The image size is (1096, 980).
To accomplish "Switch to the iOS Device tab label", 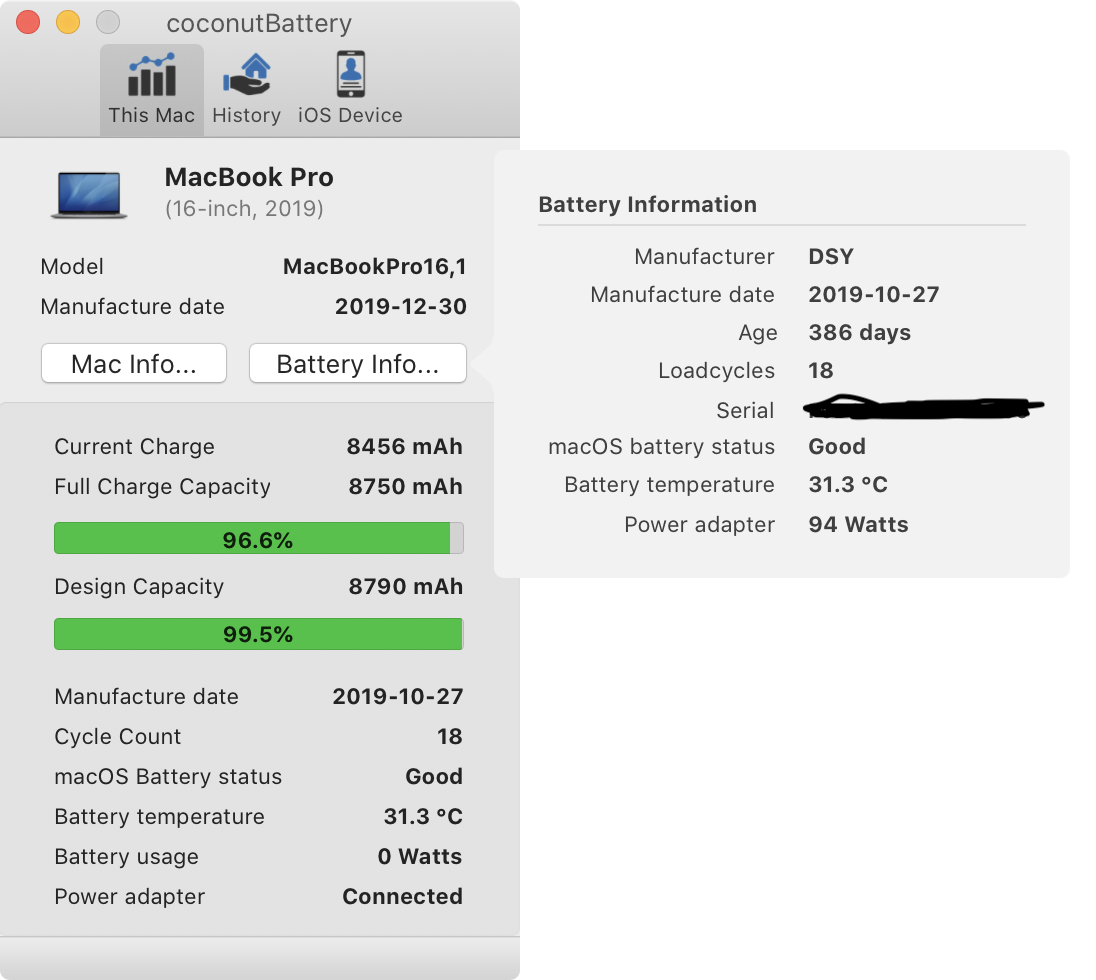I will [350, 115].
